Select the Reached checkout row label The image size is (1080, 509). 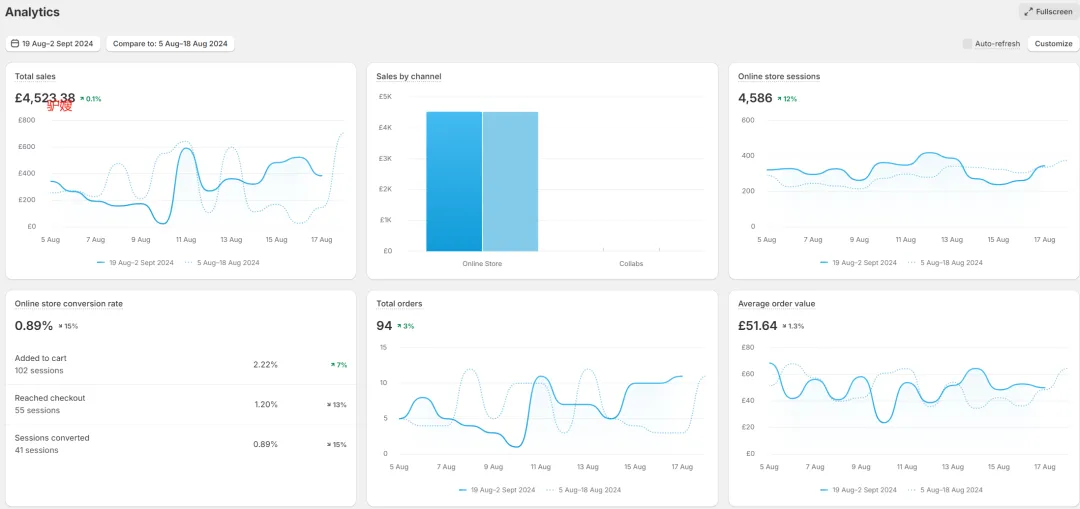(50, 398)
